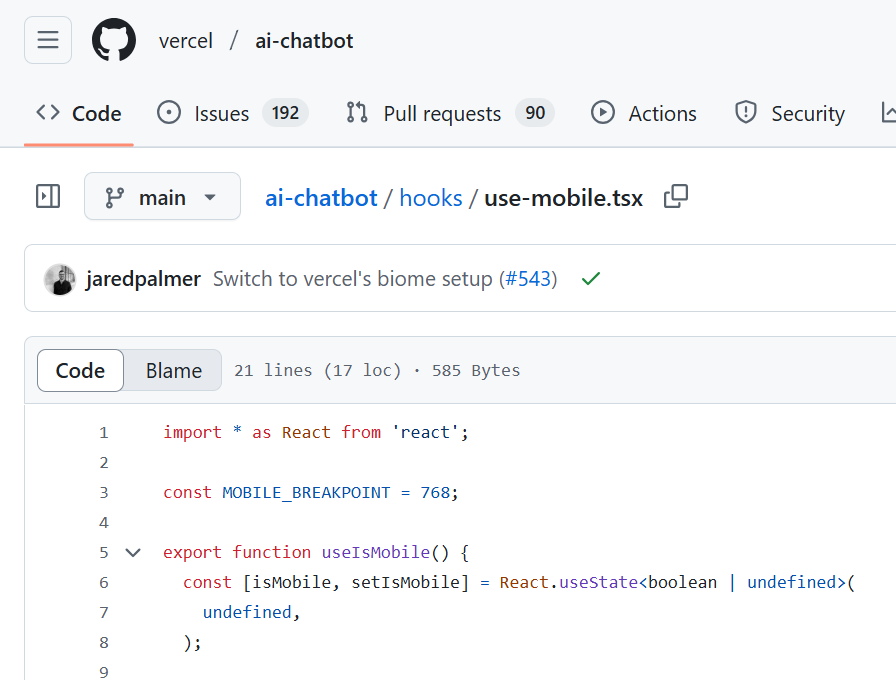
Task: Switch to the Issues tab
Action: pos(233,113)
